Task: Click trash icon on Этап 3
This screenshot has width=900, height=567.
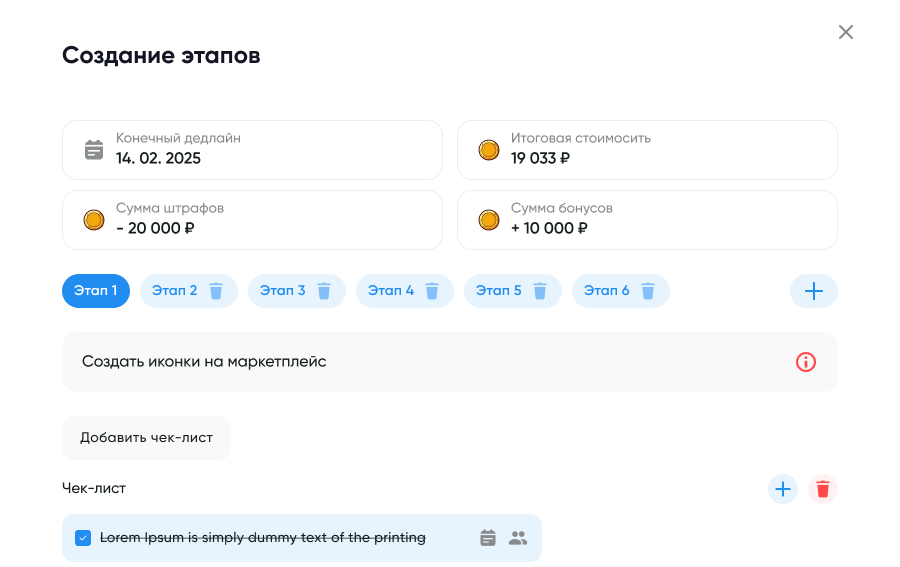Action: [x=324, y=291]
